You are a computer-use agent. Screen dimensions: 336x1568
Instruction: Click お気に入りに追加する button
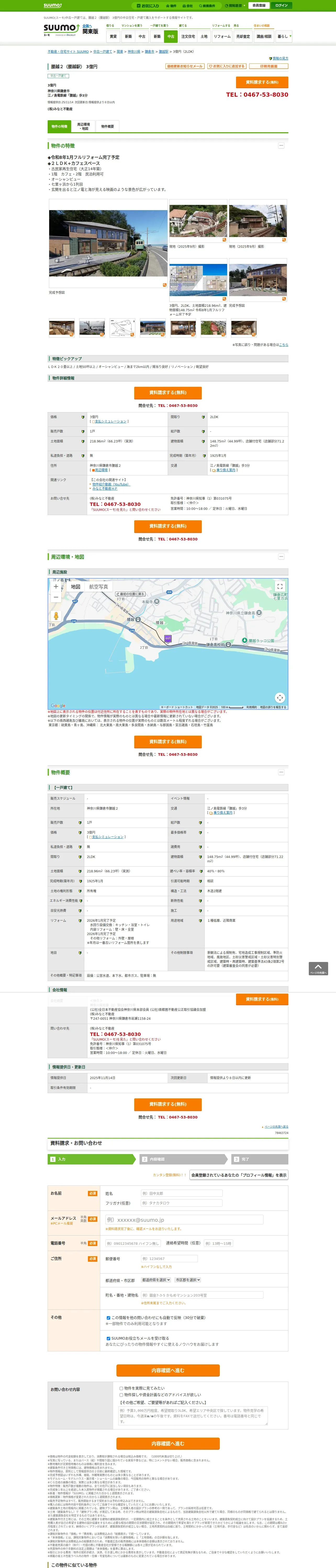pos(227,66)
